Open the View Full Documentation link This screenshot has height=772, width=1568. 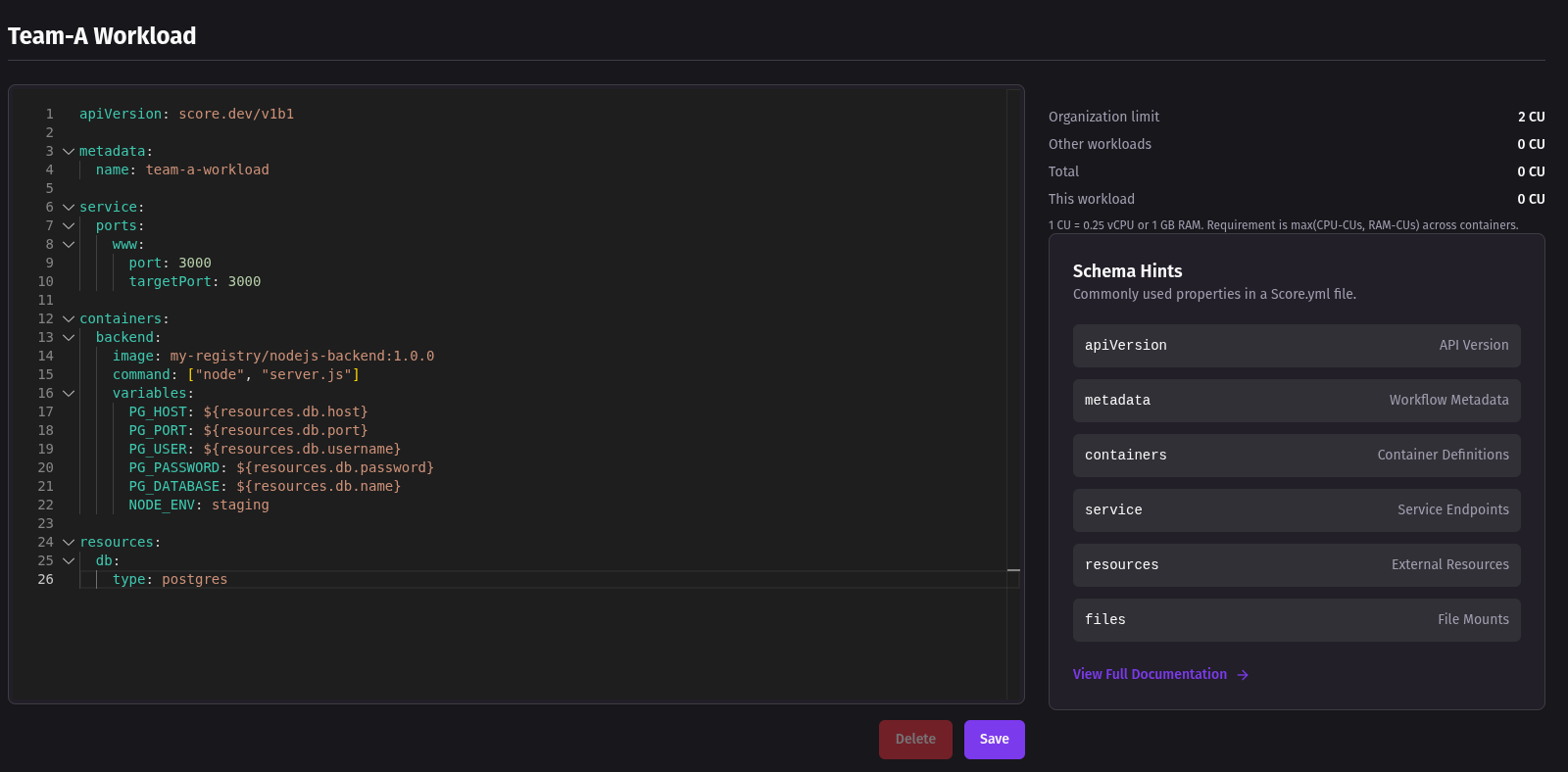click(x=1149, y=674)
